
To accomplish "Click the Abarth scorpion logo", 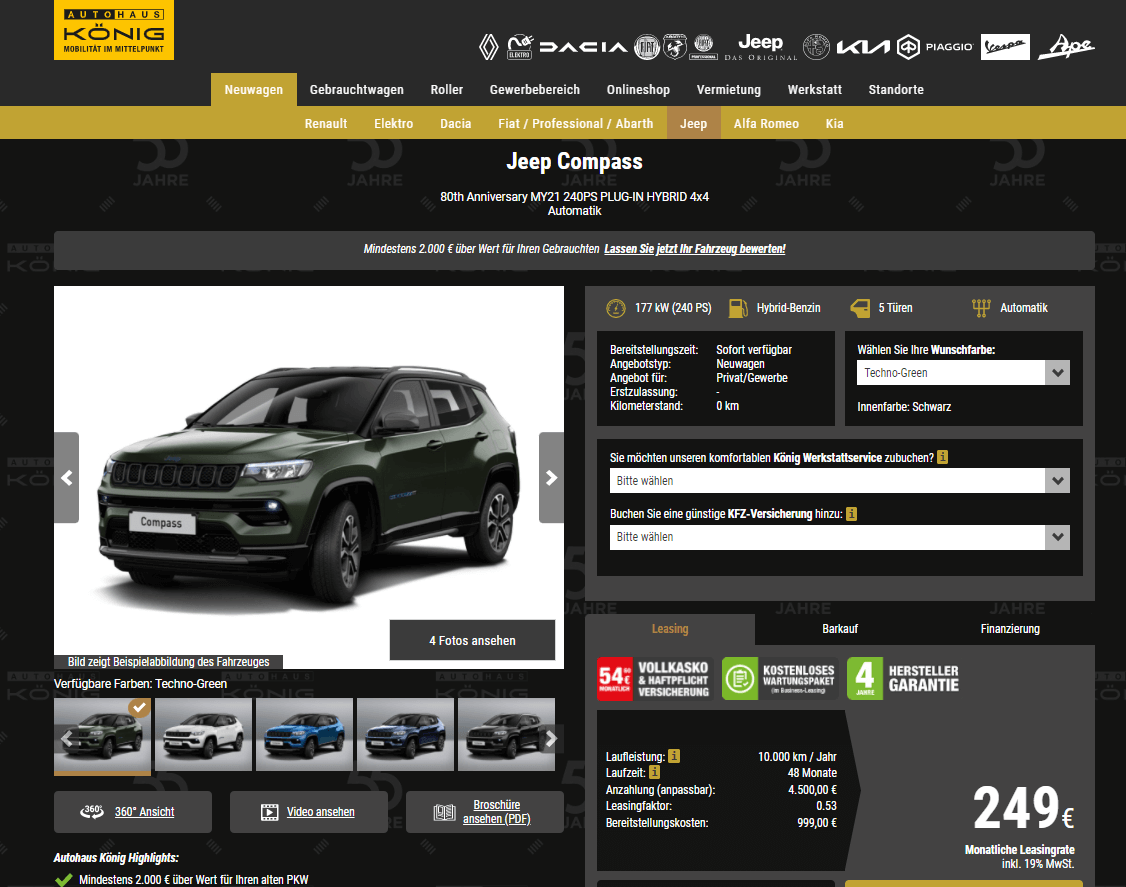I will [674, 47].
